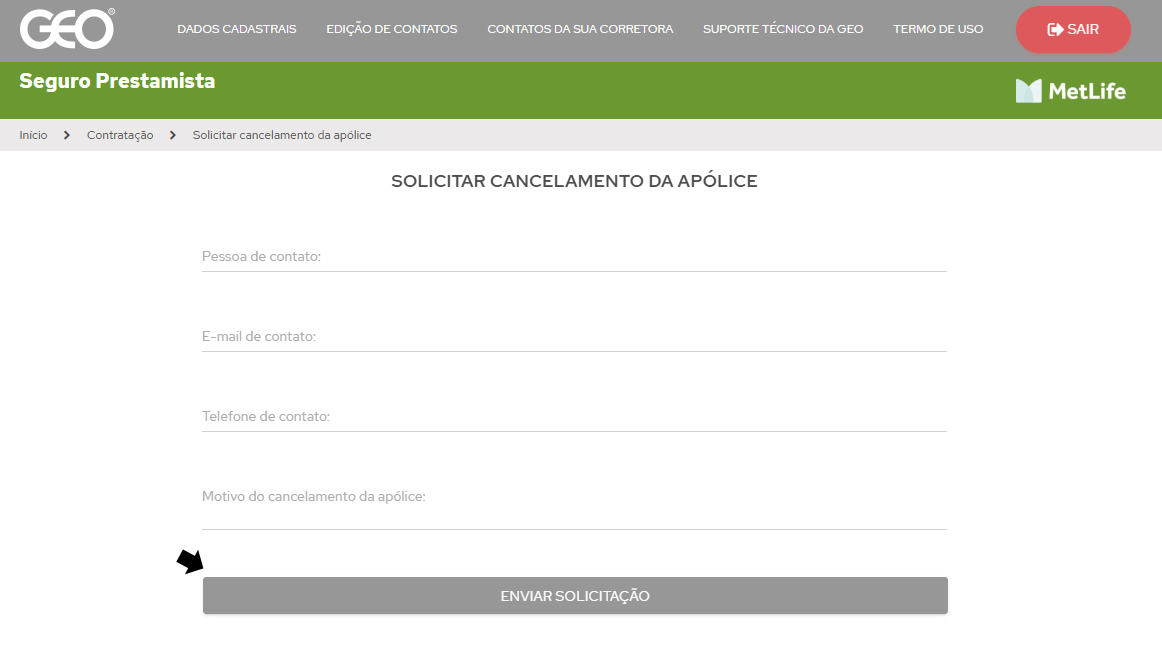Submit with Enviar Solicitação button

click(x=575, y=596)
